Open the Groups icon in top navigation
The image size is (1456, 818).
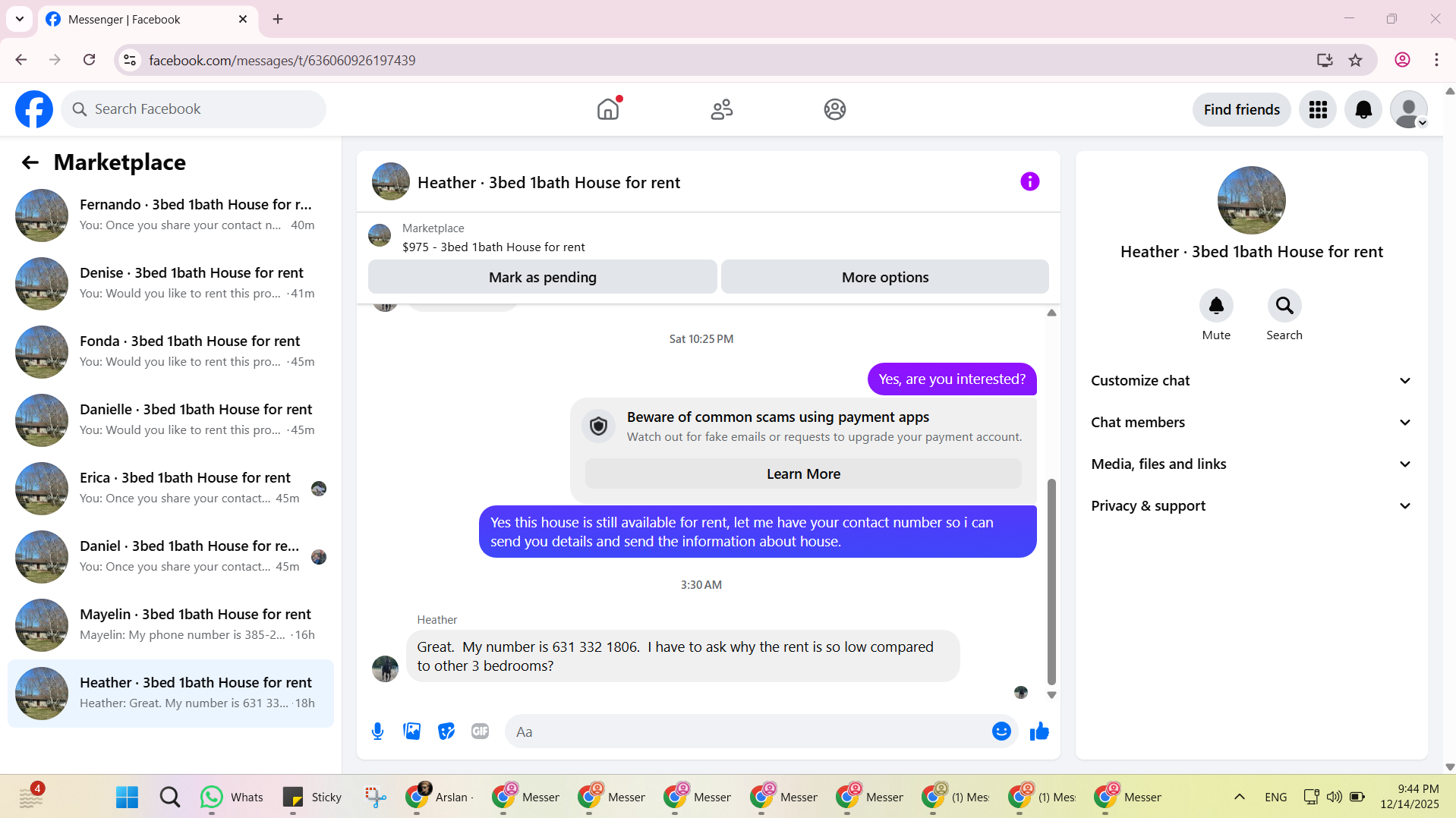835,109
